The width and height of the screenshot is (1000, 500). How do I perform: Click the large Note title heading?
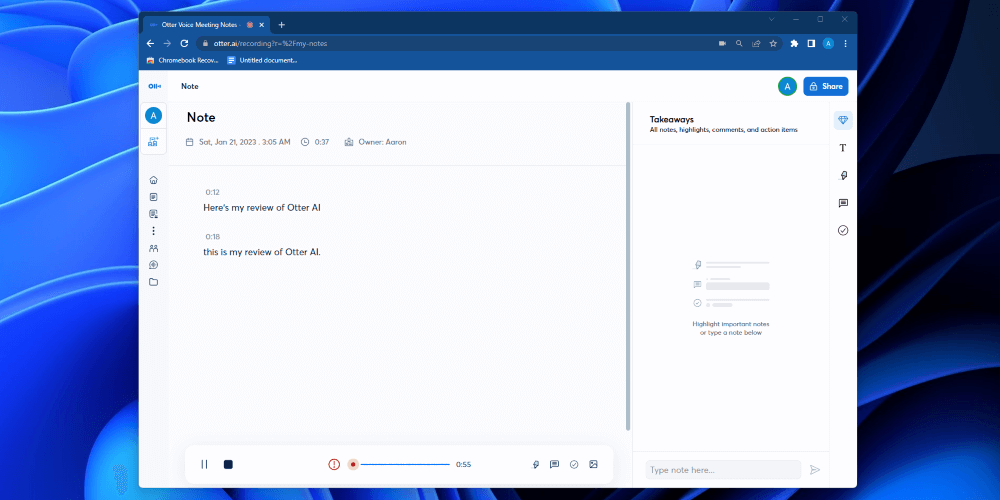pos(201,117)
